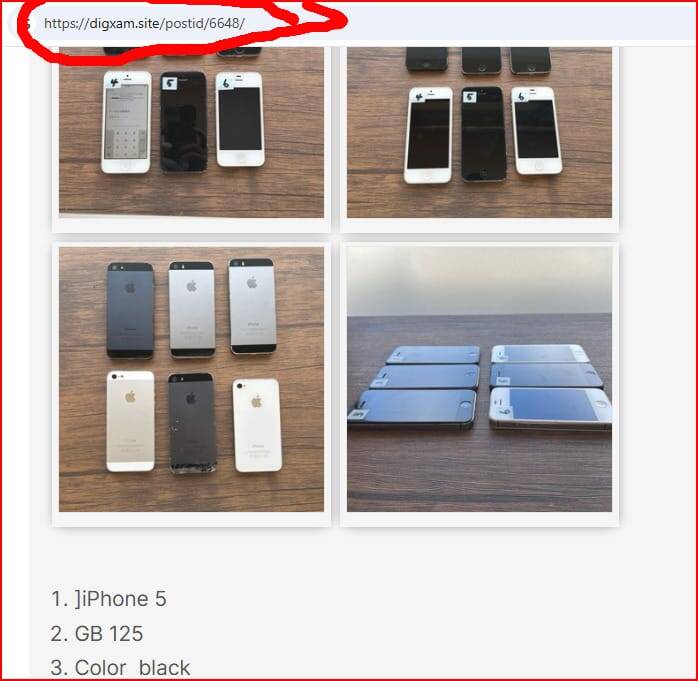Click the site info icon beside the URL
Screen dimensions: 698x681
click(x=26, y=24)
